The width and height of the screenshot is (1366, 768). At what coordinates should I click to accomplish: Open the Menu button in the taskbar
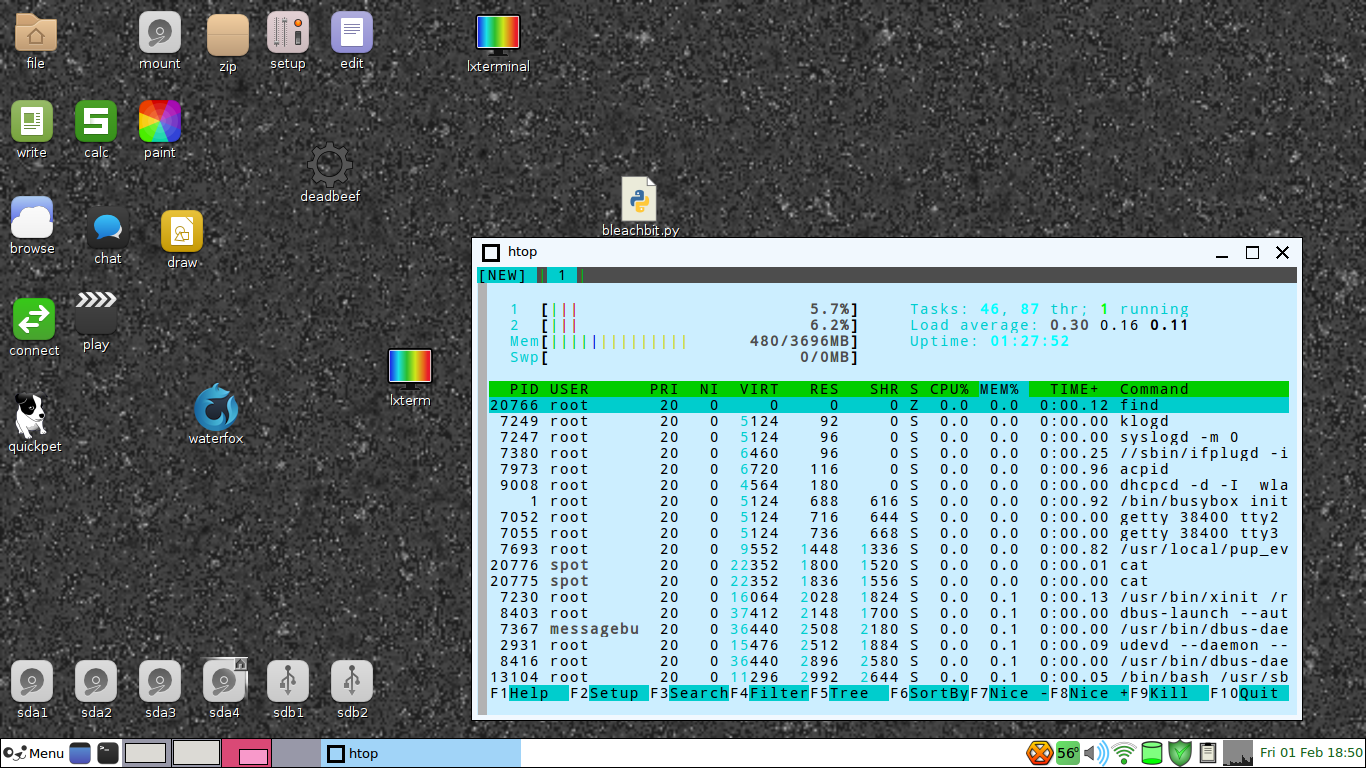coord(34,753)
